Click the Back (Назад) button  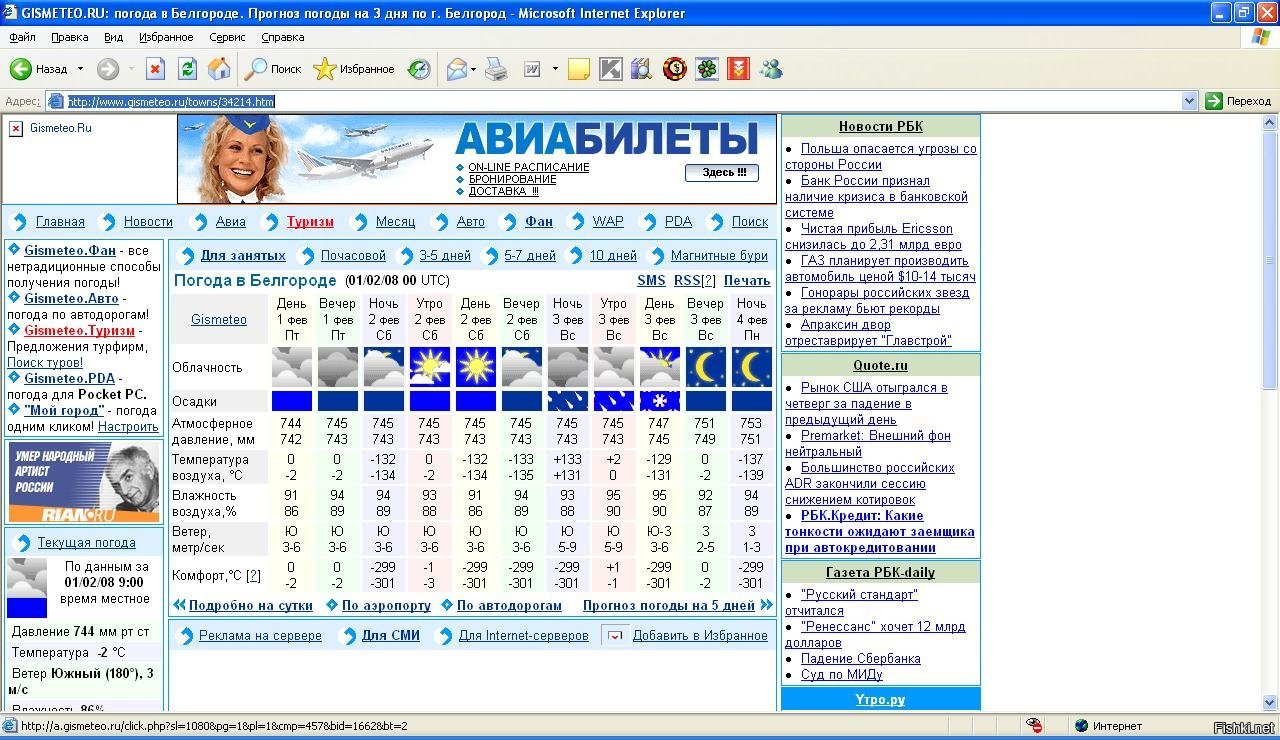point(39,69)
